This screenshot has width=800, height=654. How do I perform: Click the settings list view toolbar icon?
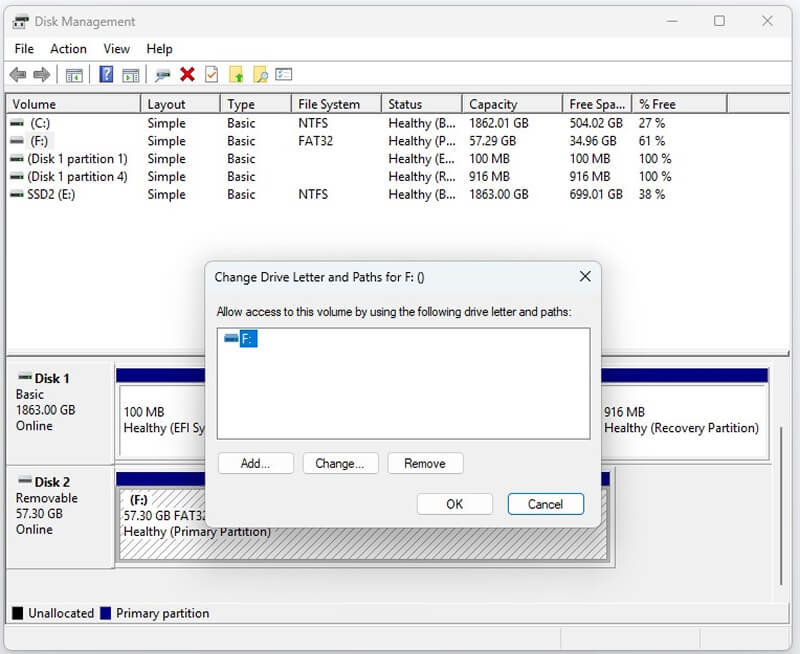point(284,74)
